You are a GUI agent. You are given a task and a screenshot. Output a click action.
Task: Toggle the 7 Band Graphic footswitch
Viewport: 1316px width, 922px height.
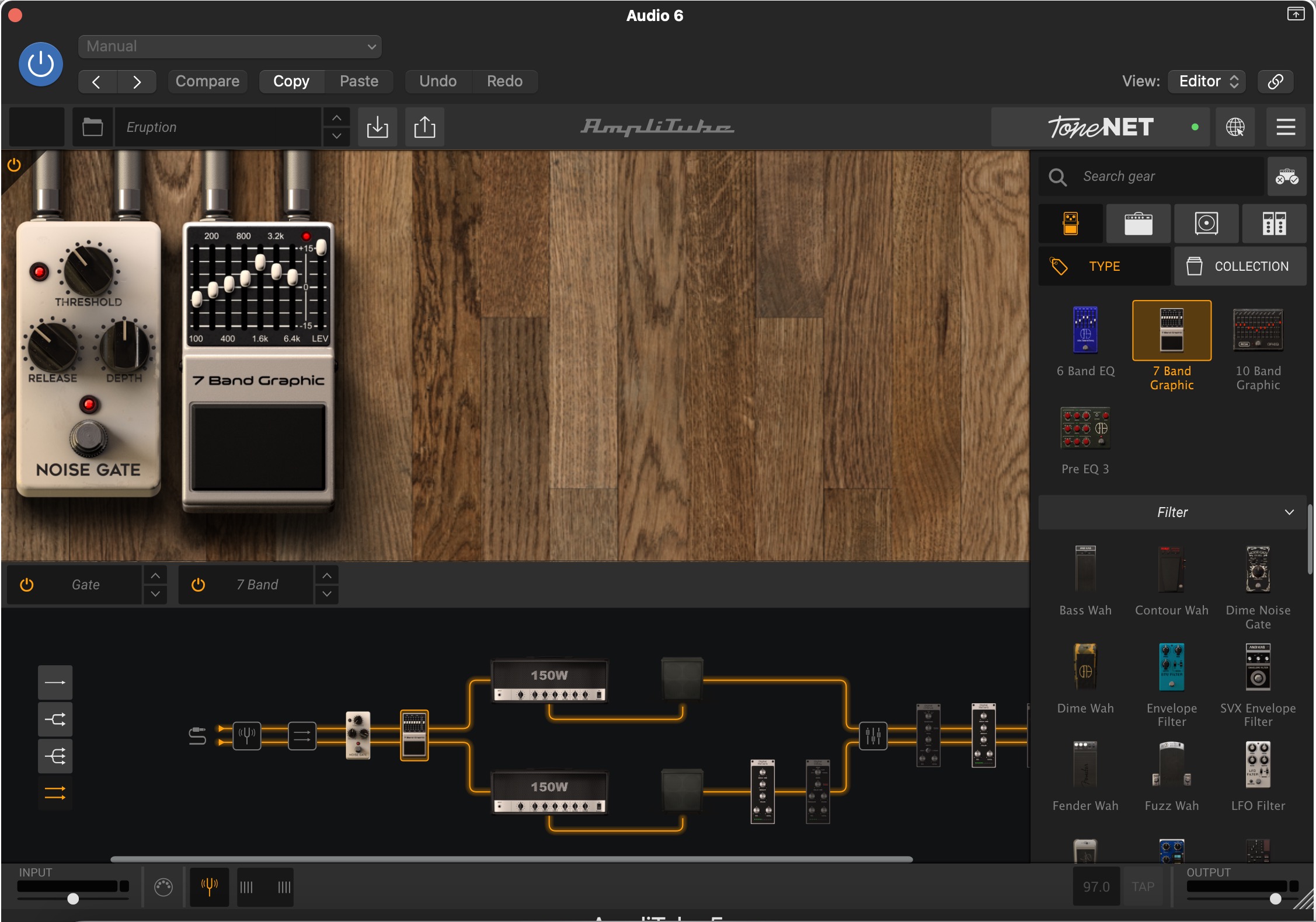click(259, 448)
